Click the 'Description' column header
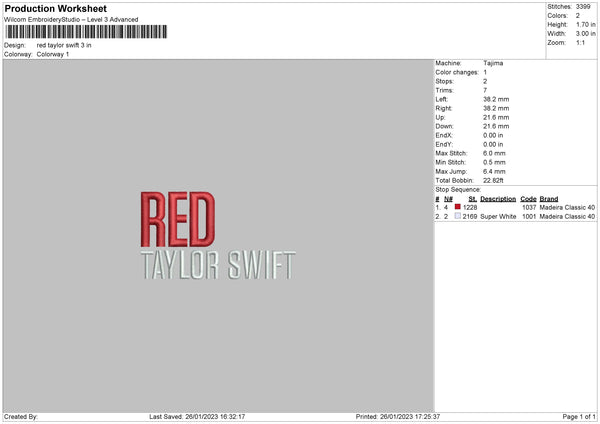Image resolution: width=600 pixels, height=424 pixels. [x=498, y=199]
